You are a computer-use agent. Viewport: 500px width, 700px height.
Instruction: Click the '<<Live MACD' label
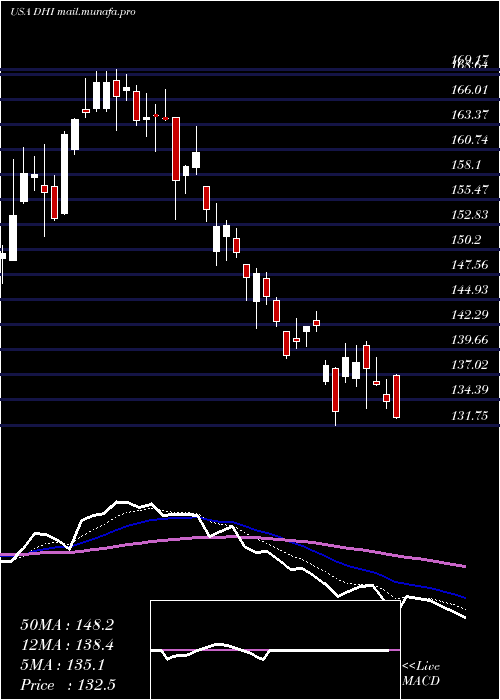421,674
